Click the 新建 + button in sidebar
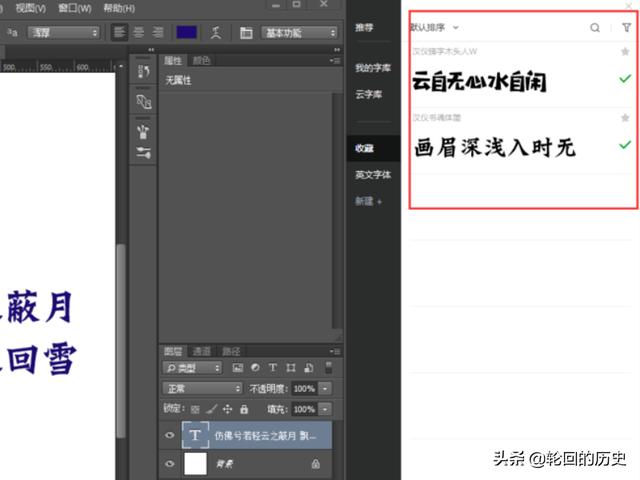 tap(368, 201)
